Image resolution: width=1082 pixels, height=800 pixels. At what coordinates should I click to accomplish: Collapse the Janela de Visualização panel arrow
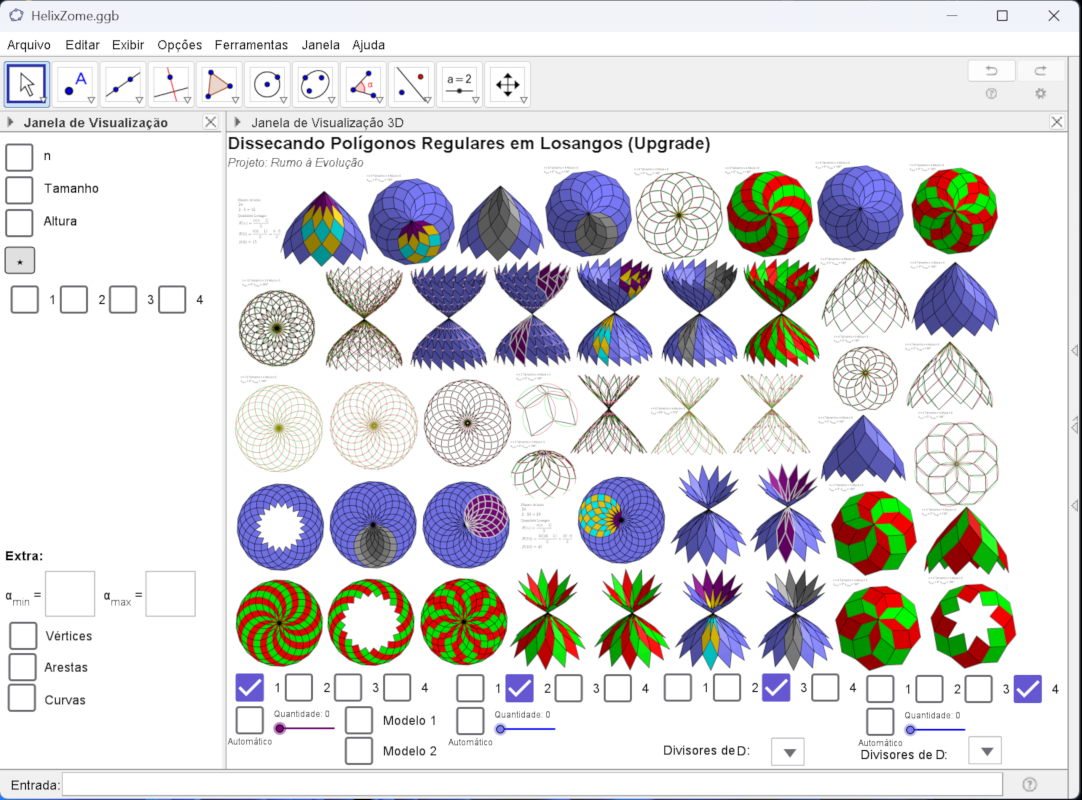click(x=10, y=123)
